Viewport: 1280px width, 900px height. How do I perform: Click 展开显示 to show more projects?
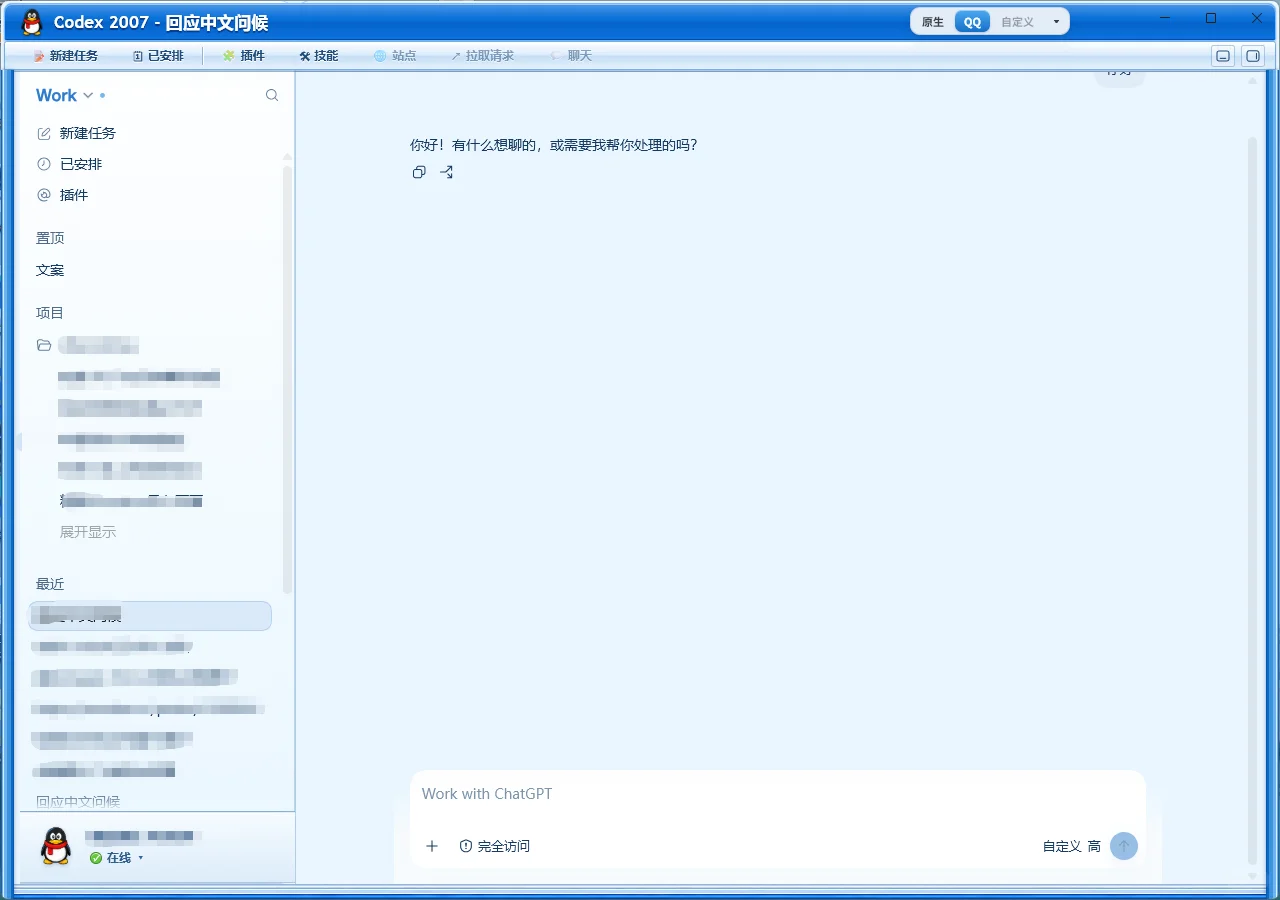click(88, 532)
